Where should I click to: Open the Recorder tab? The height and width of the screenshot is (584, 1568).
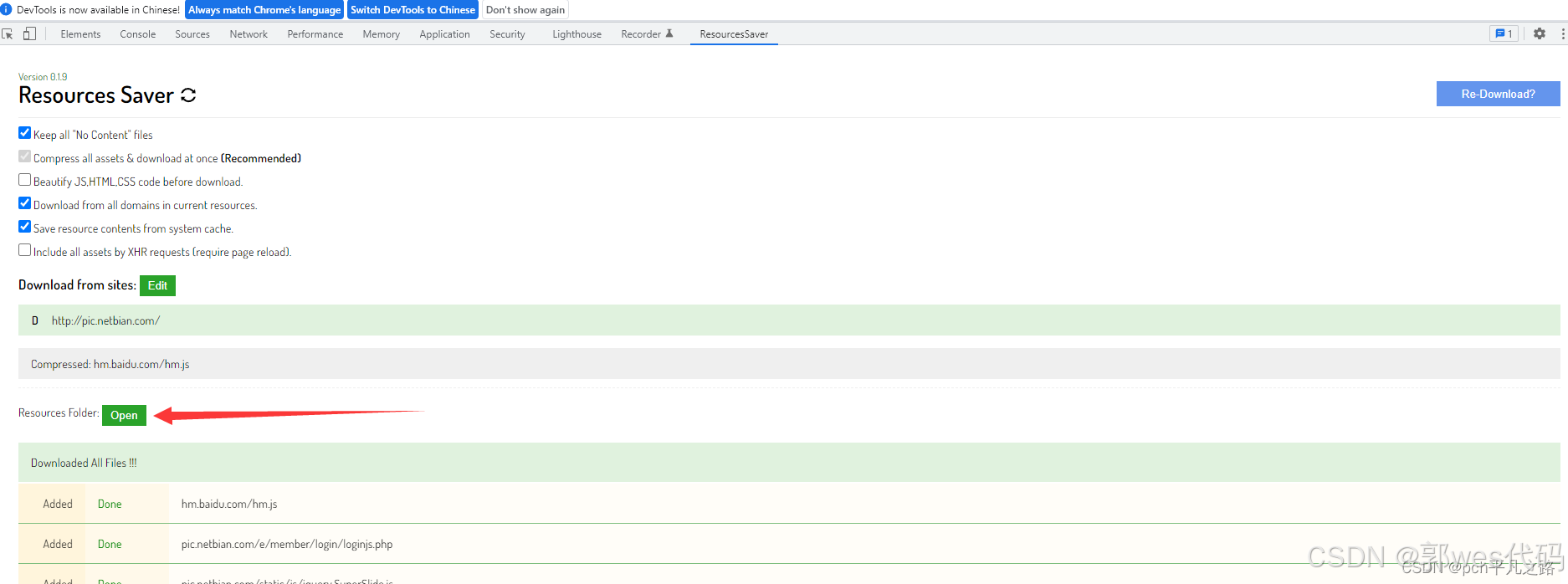point(647,34)
